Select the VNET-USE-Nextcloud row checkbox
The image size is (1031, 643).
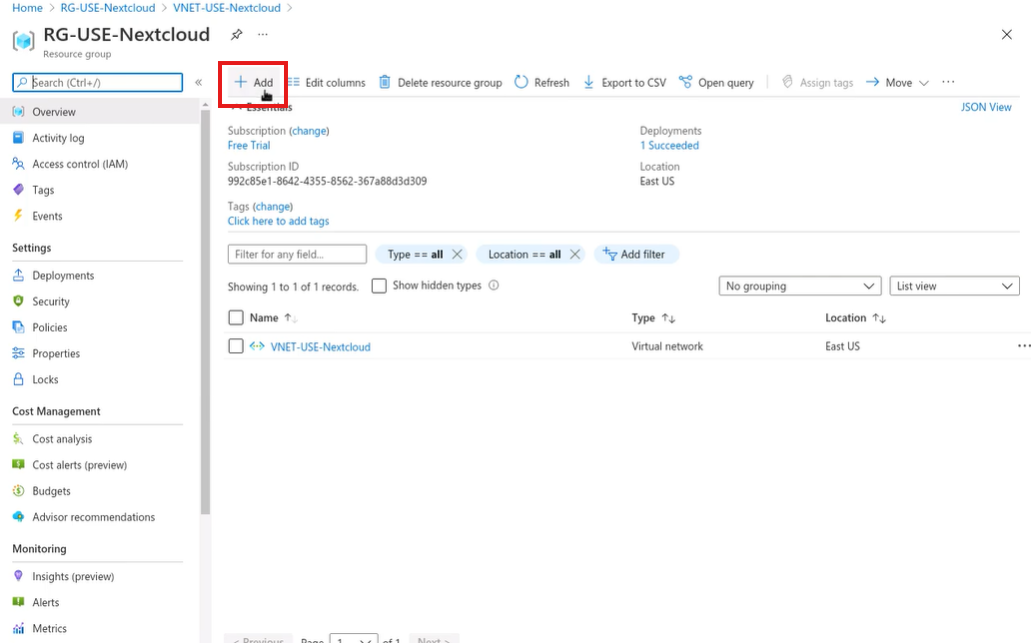pyautogui.click(x=236, y=346)
